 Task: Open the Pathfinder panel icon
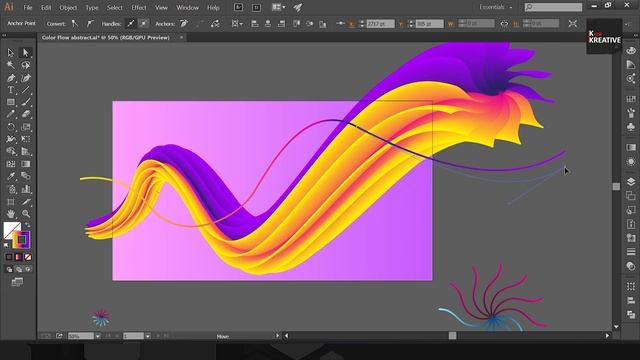(631, 315)
